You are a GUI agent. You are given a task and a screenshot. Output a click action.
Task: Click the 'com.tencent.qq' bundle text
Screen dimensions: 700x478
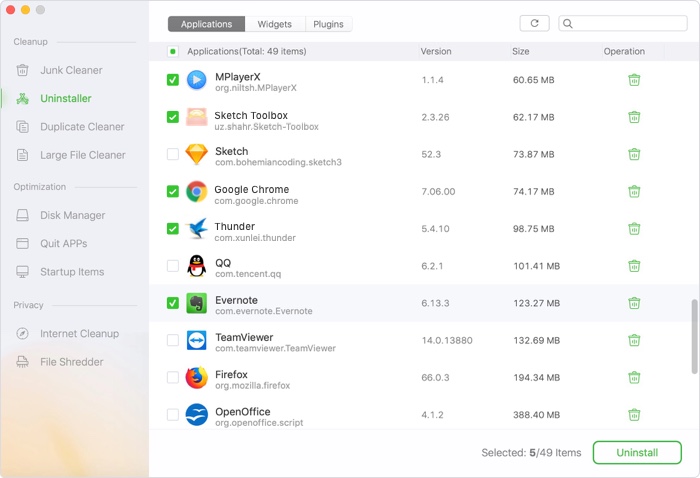pos(248,274)
